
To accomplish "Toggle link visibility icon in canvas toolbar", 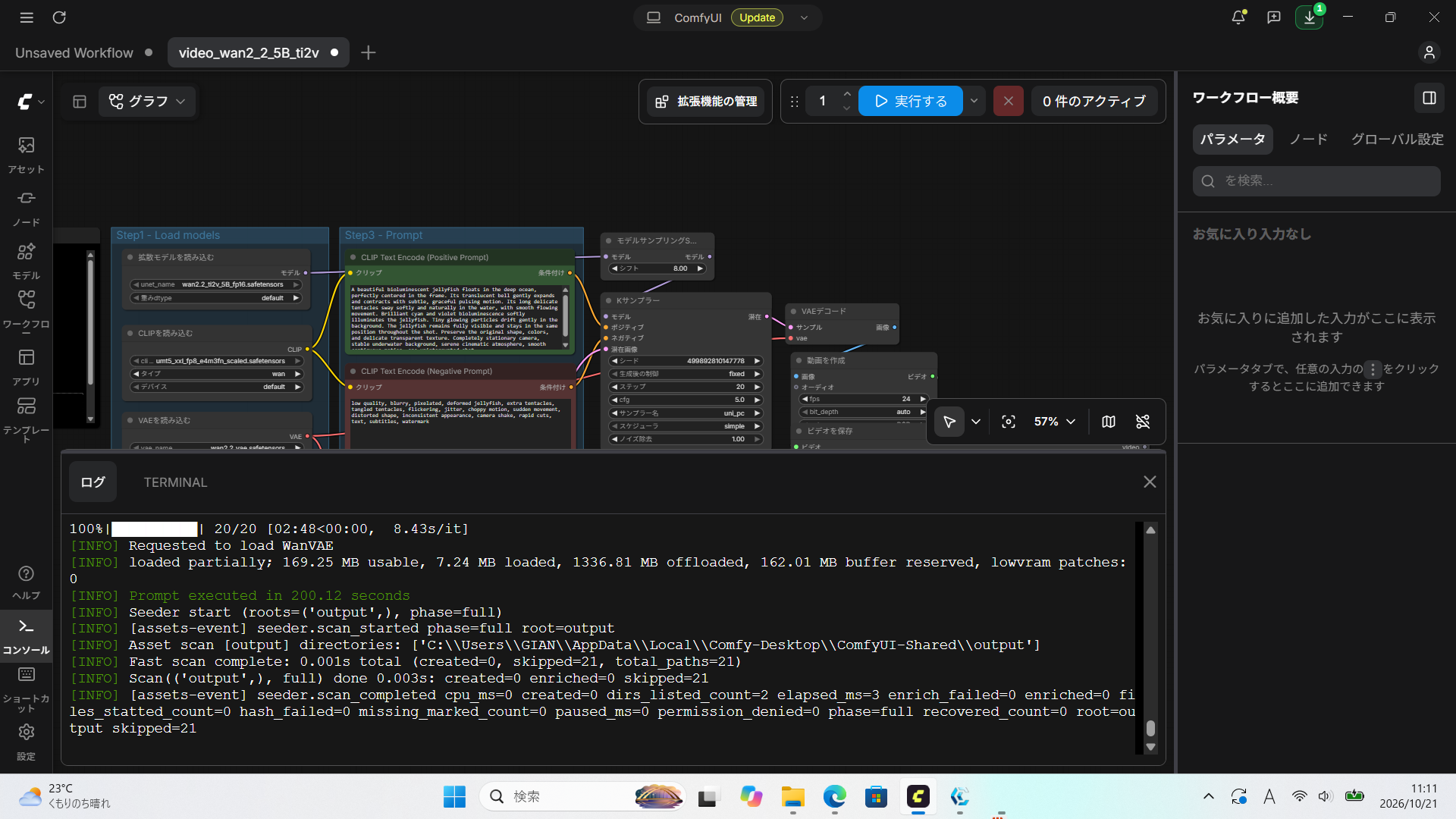I will [1143, 422].
